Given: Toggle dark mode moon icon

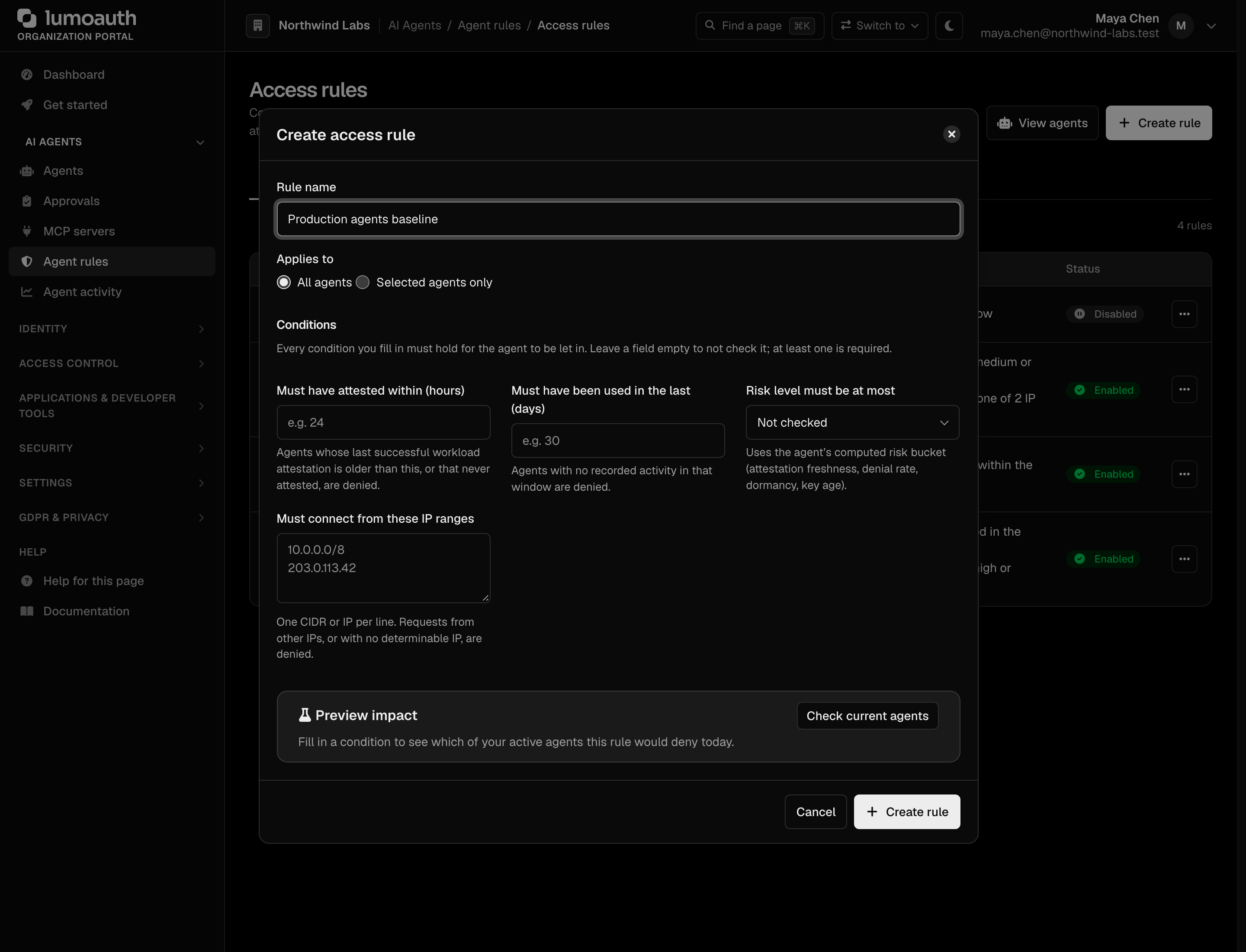Looking at the screenshot, I should click(949, 26).
